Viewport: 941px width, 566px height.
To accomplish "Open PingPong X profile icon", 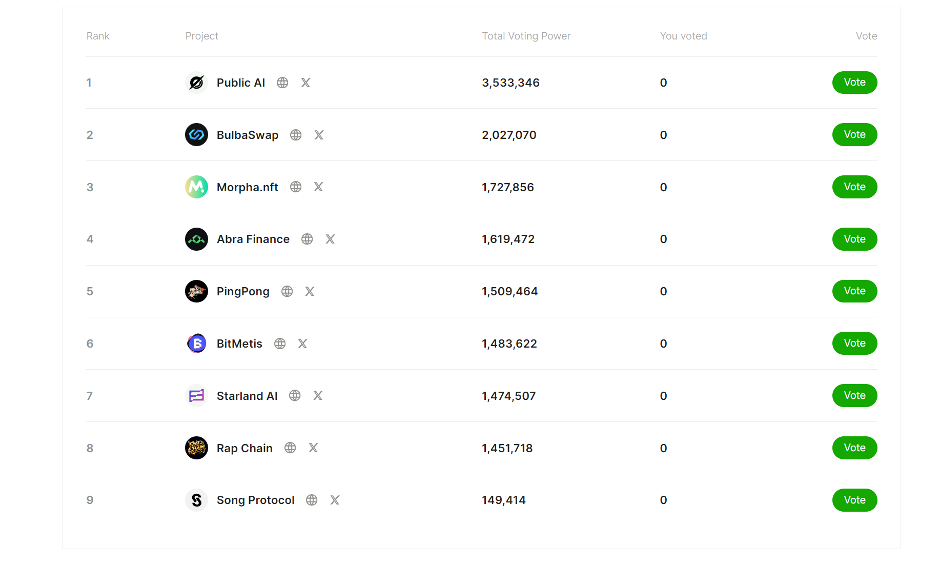I will [x=310, y=291].
